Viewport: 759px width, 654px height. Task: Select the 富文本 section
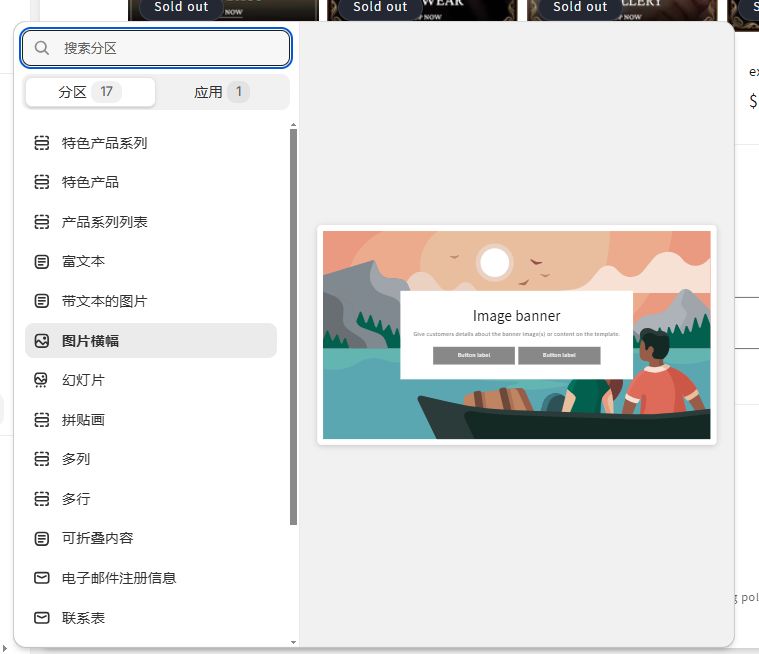pos(151,261)
